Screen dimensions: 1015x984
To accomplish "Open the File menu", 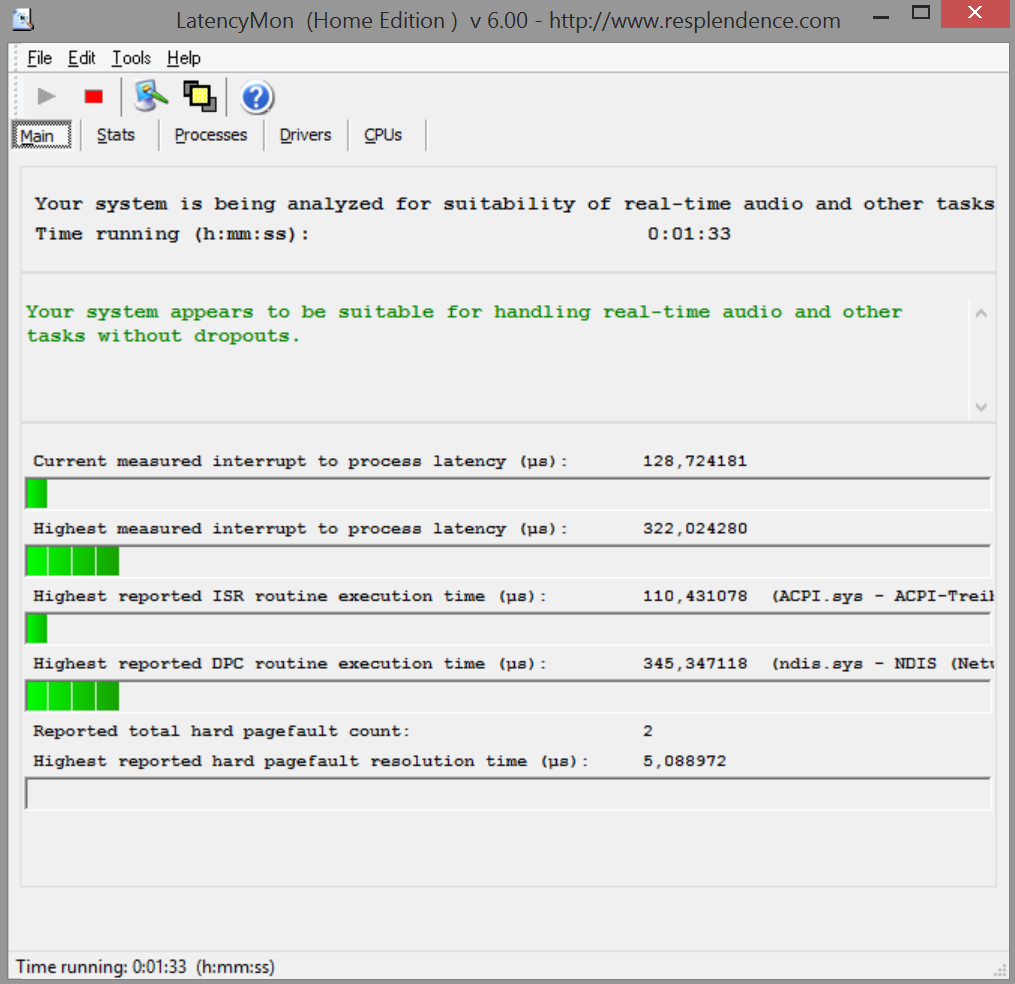I will [39, 58].
